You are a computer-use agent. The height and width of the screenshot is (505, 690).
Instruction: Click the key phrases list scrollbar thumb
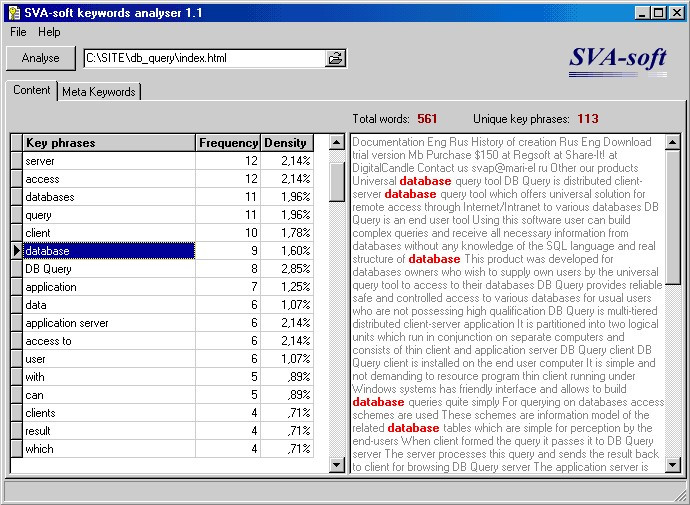337,182
